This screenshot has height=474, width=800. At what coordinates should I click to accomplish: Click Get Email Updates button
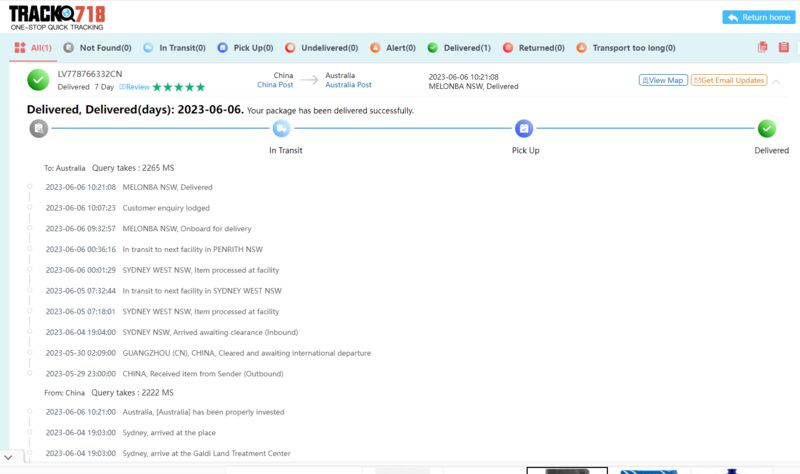pyautogui.click(x=729, y=80)
